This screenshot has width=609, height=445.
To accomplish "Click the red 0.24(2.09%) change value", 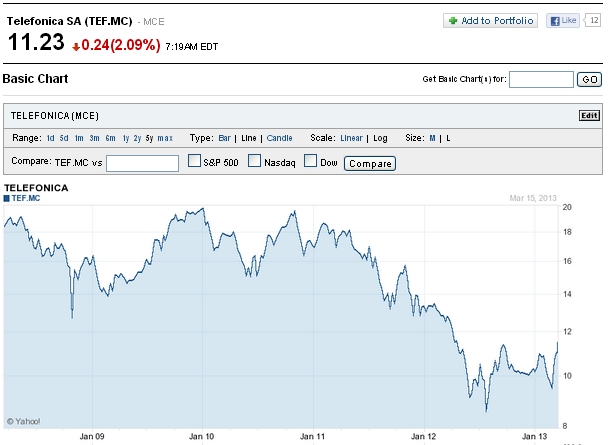I will click(x=121, y=45).
